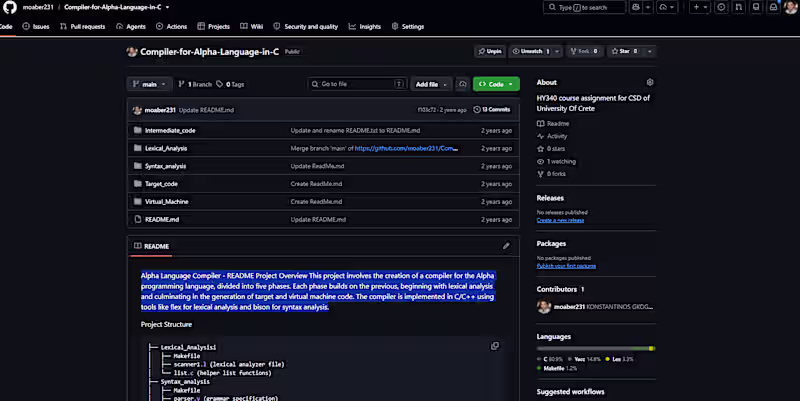
Task: Switch to the Agents tab
Action: pos(131,27)
